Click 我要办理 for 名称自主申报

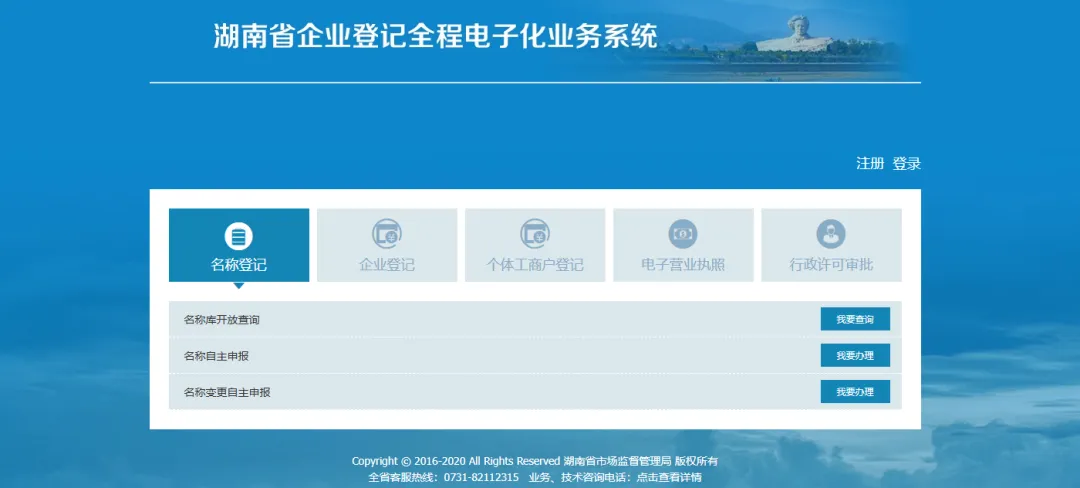click(x=855, y=355)
